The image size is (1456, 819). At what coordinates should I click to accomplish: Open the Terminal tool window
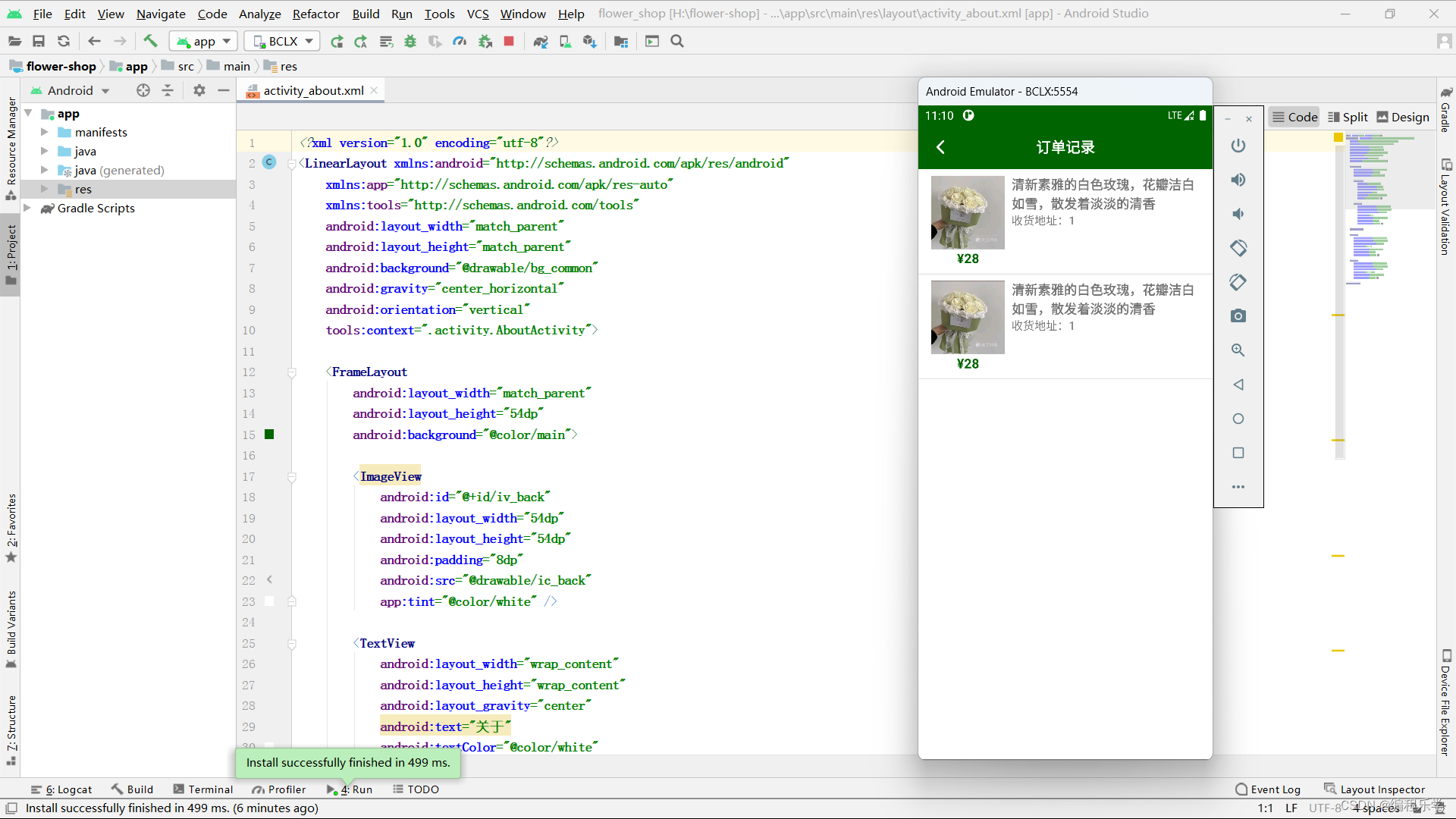pyautogui.click(x=203, y=789)
